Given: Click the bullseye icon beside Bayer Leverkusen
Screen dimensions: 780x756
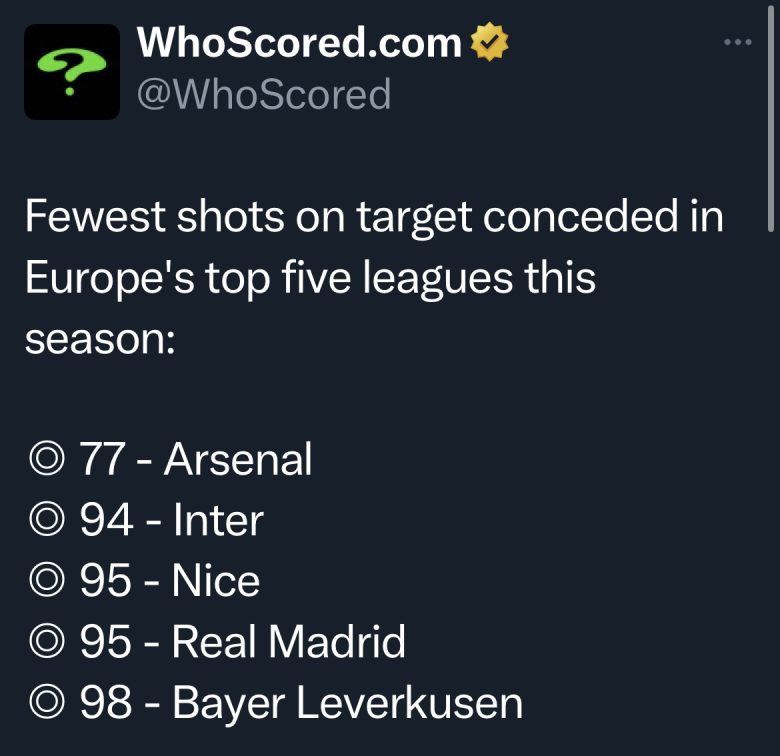Looking at the screenshot, I should tap(45, 703).
